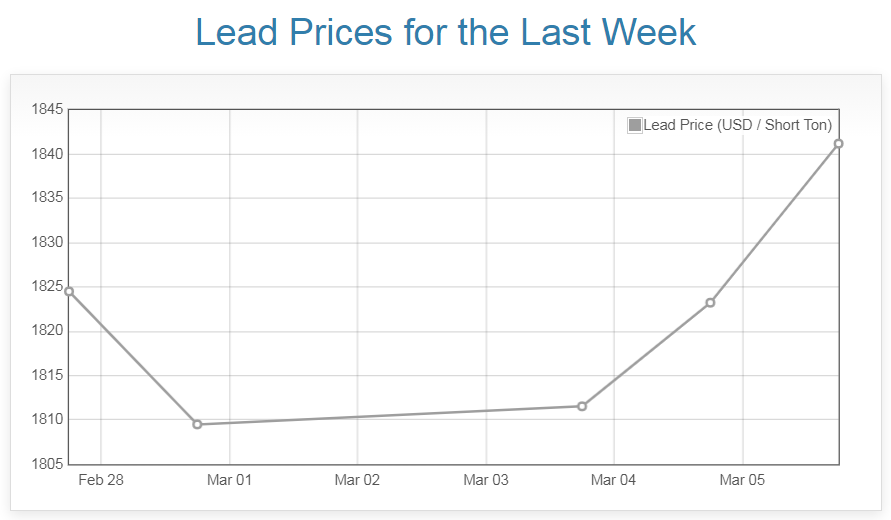Viewport: 891px width, 520px height.
Task: Click the leftmost data point near 1825
Action: click(69, 291)
